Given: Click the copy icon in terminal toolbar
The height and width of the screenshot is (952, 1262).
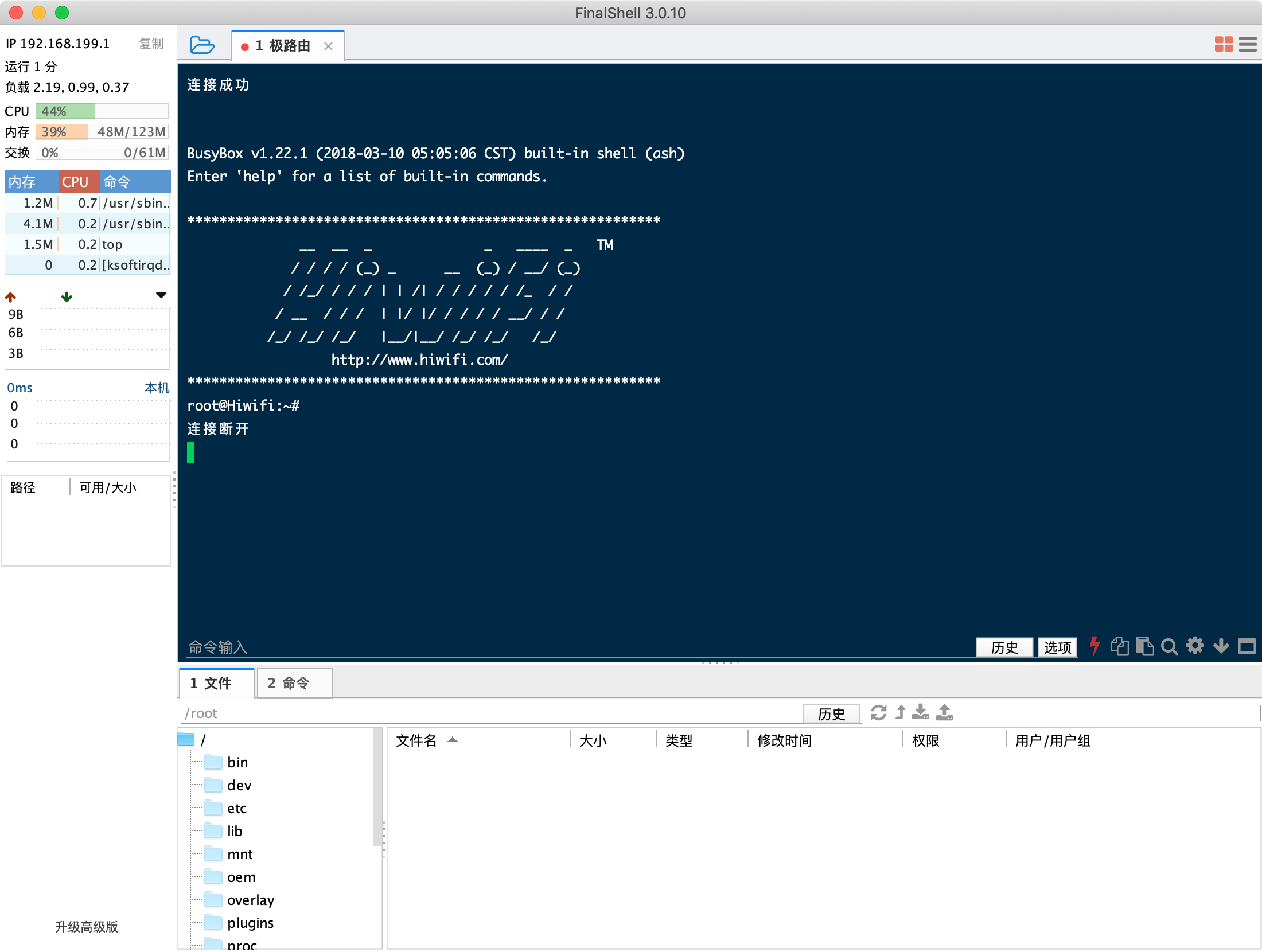Looking at the screenshot, I should (x=1119, y=646).
